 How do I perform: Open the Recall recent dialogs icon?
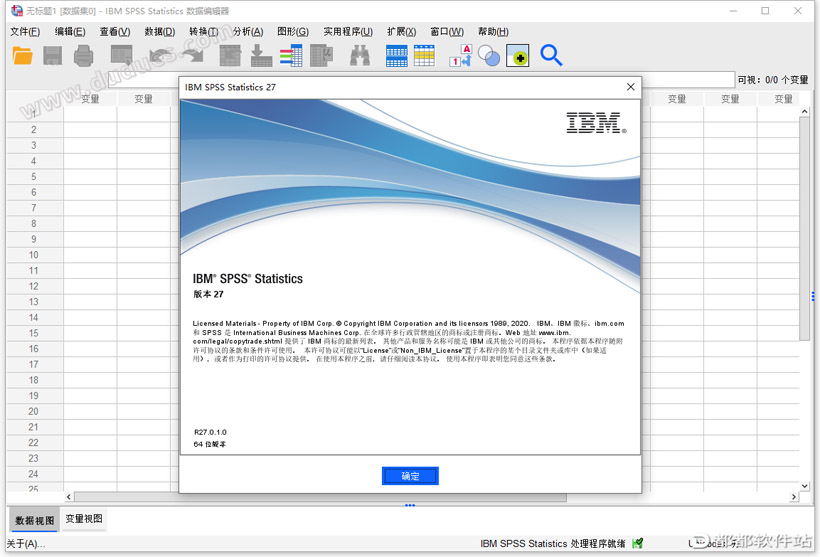pos(121,55)
